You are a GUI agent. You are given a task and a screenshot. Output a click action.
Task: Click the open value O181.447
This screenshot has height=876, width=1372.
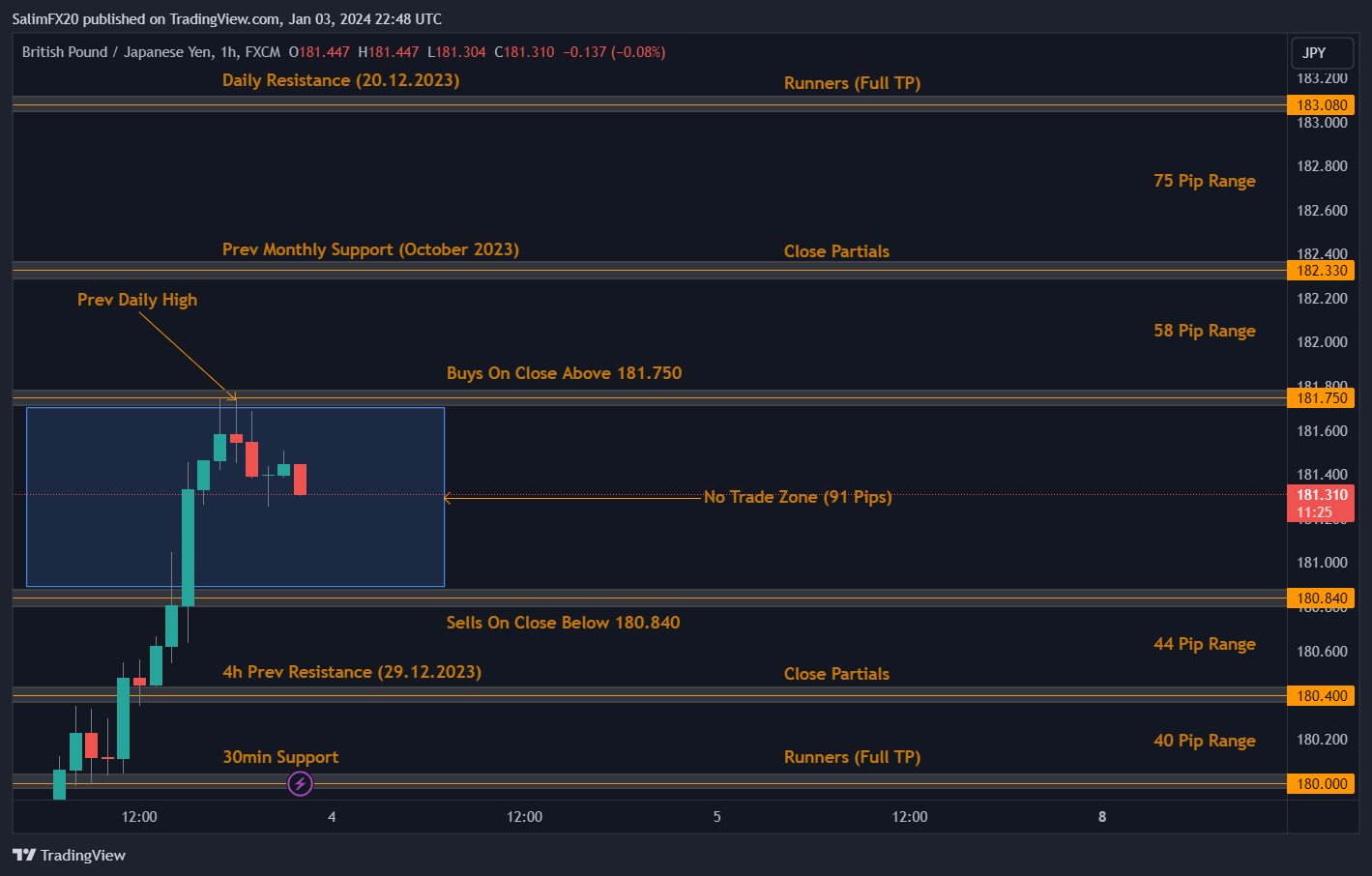point(319,52)
